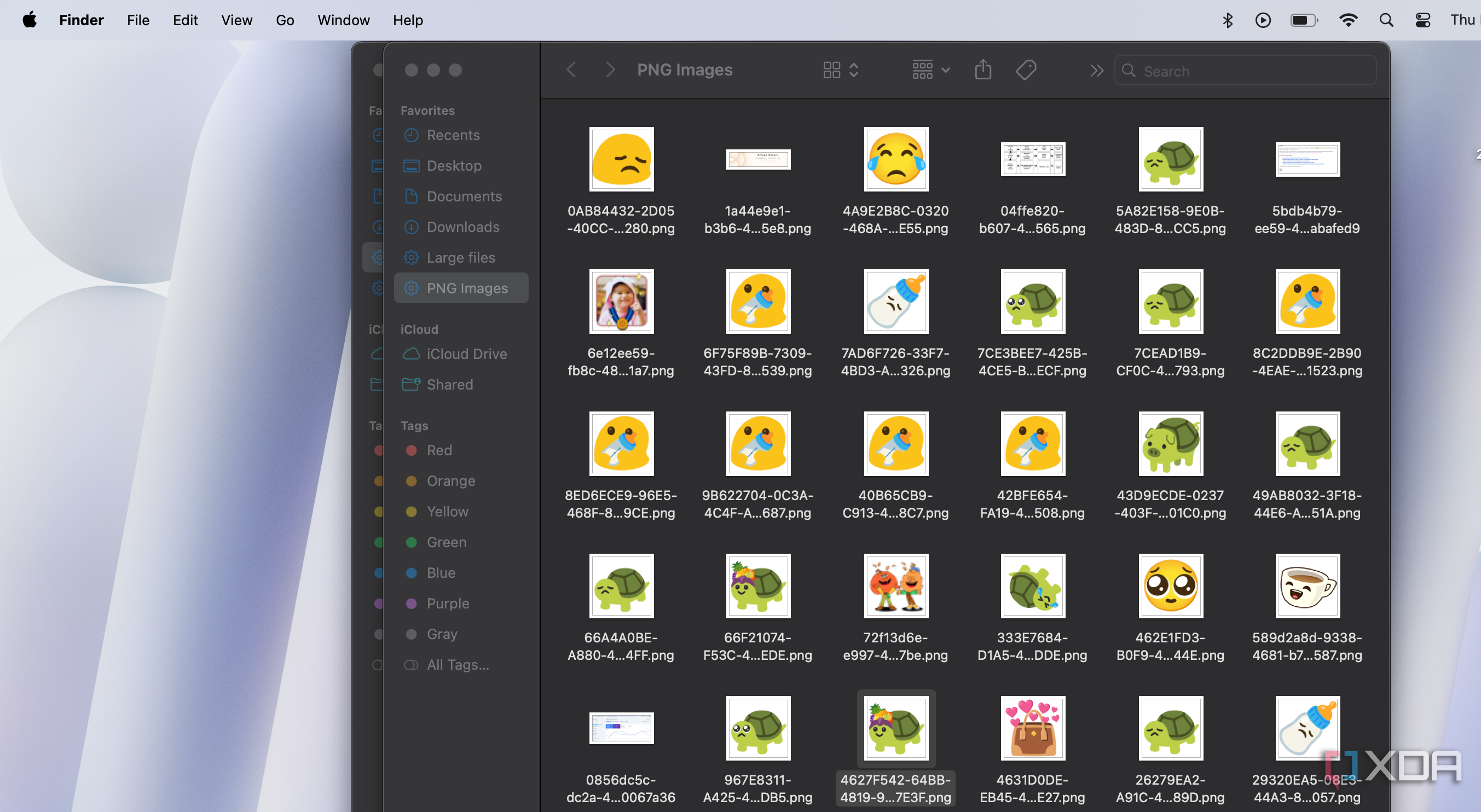Select handbag hearts image 4631D0DE
This screenshot has height=812, width=1481.
(x=1033, y=728)
